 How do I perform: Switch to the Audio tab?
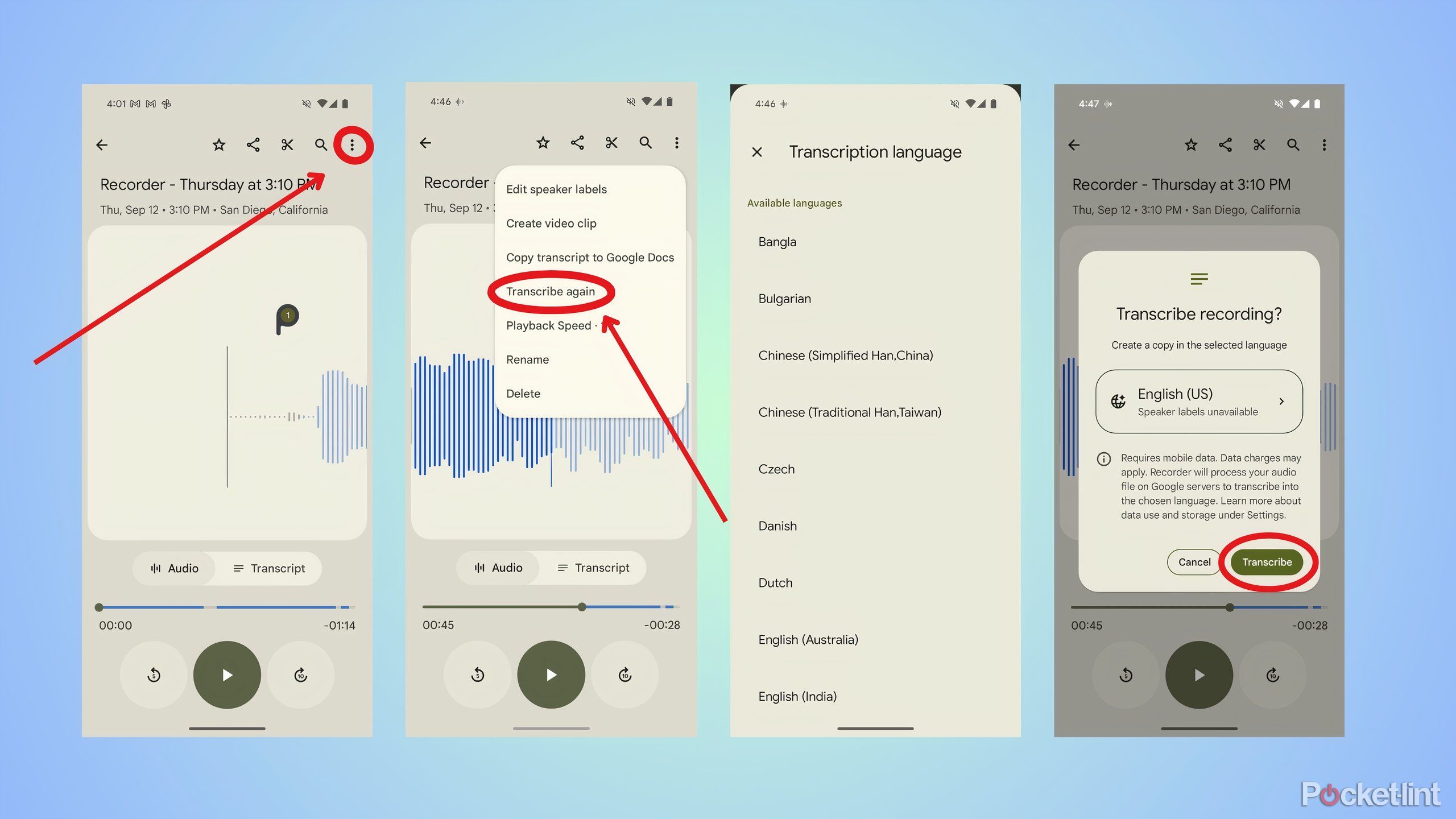tap(175, 567)
